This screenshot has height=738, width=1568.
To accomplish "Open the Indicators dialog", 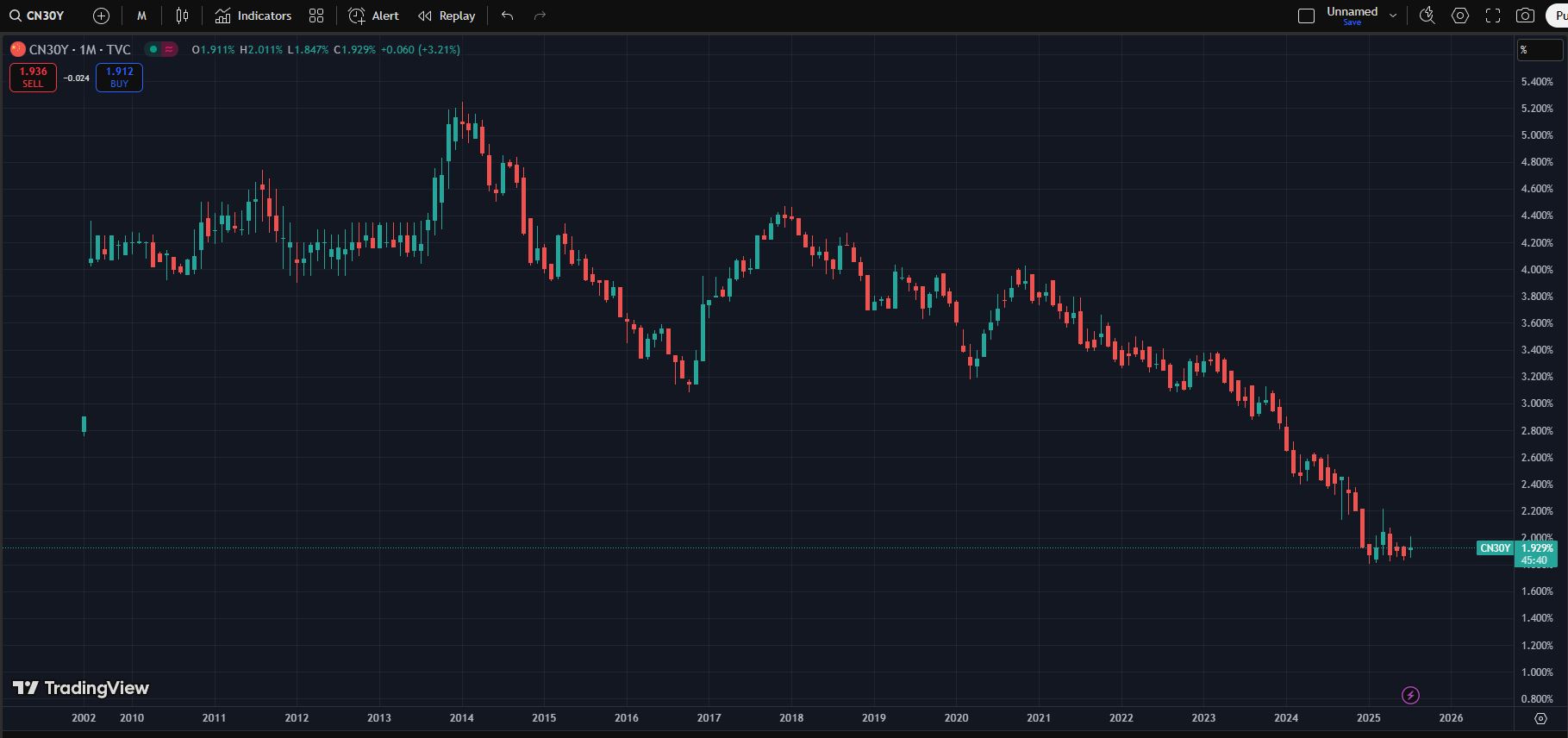I will click(x=253, y=16).
